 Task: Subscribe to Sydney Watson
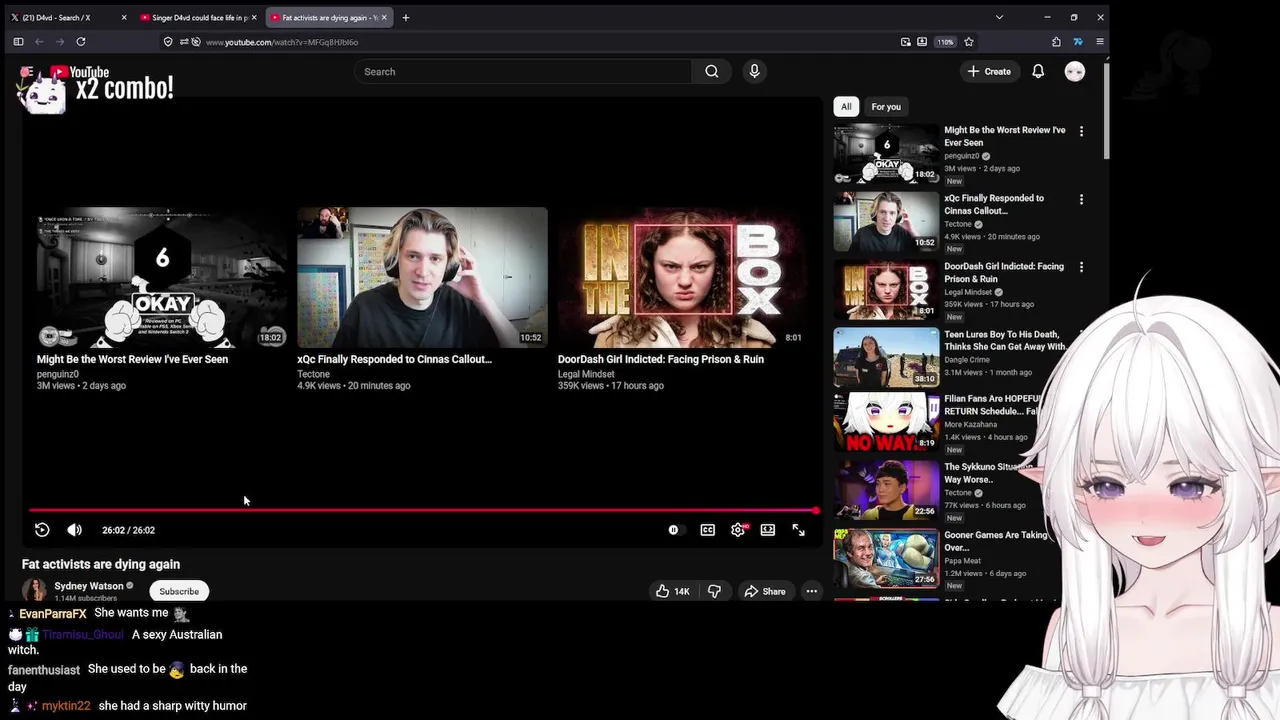click(179, 591)
